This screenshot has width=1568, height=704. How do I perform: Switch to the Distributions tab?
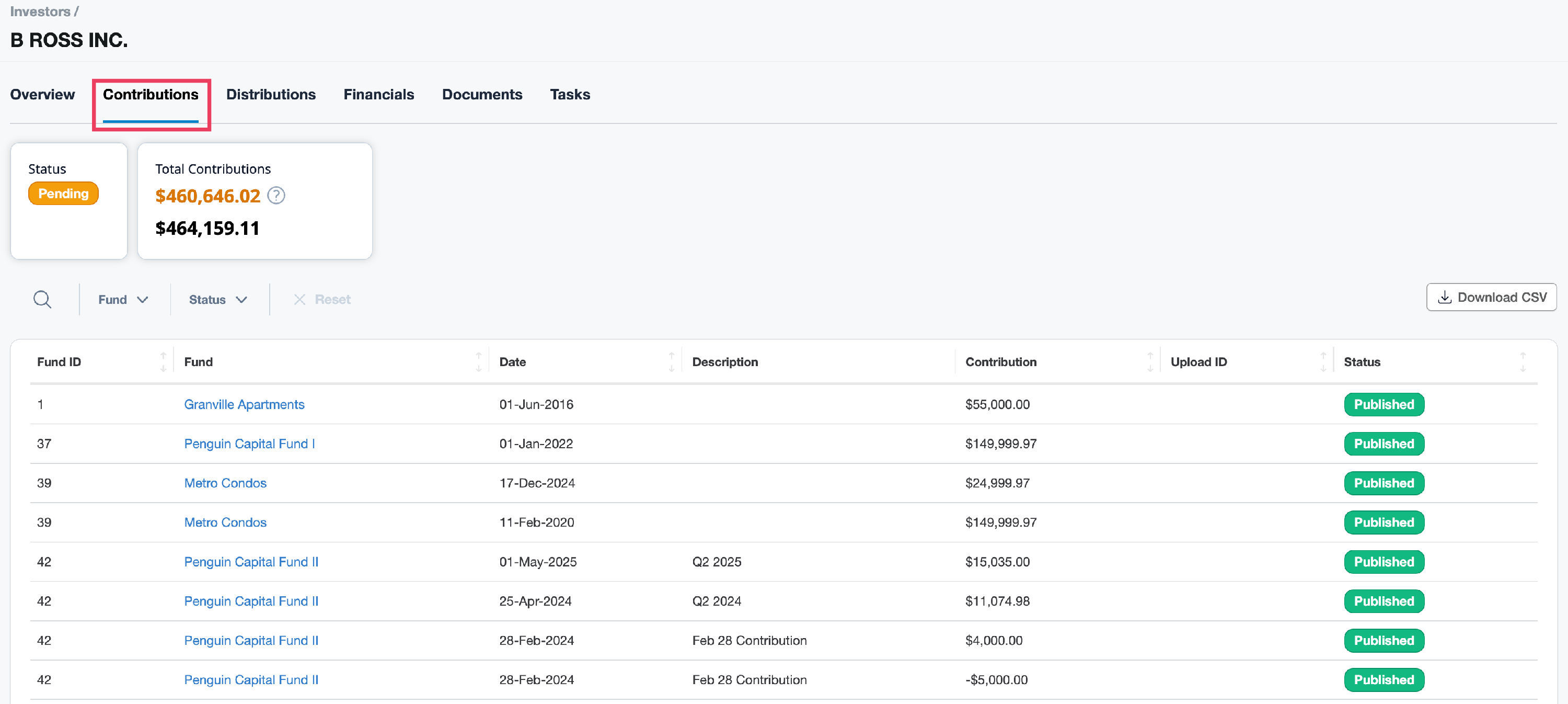click(x=271, y=94)
